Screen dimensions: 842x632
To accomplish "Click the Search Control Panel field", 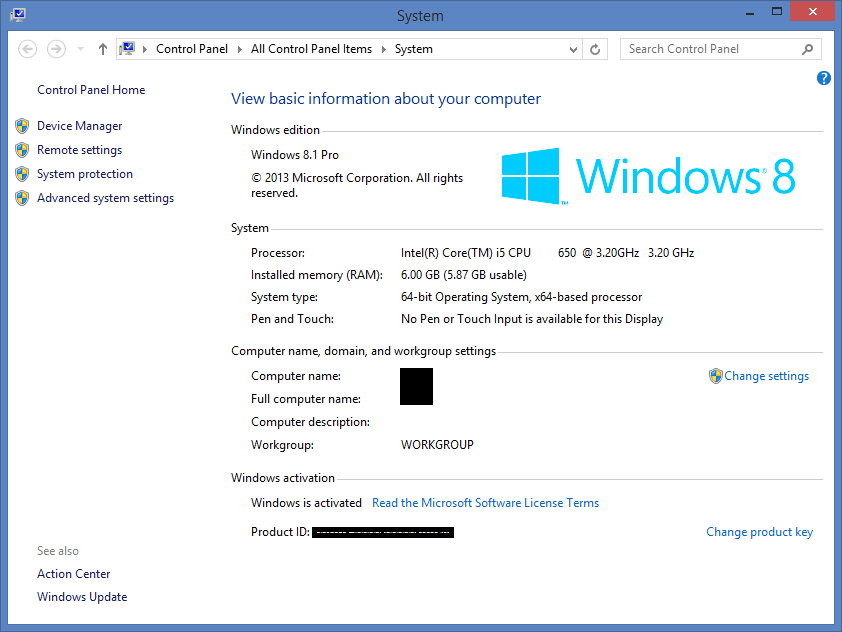I will (x=721, y=49).
